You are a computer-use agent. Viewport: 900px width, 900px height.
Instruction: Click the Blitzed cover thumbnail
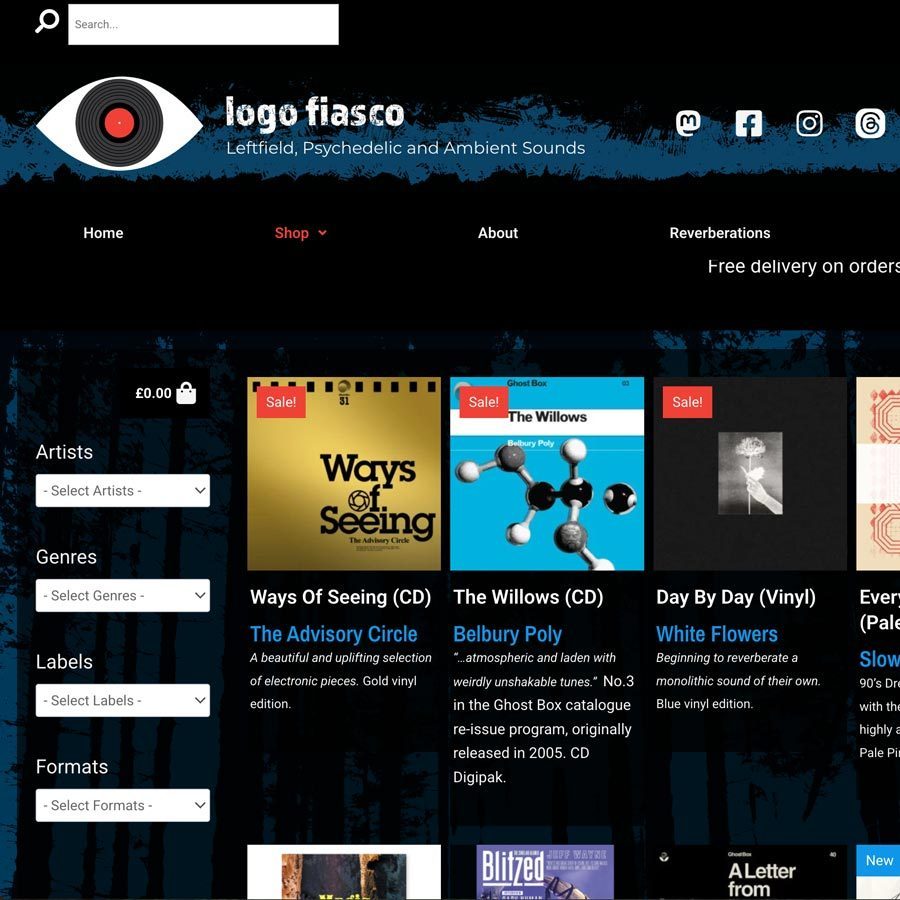[x=545, y=872]
